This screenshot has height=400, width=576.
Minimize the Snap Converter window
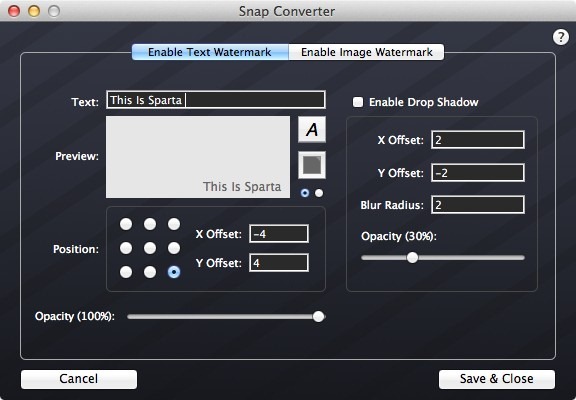pyautogui.click(x=34, y=11)
